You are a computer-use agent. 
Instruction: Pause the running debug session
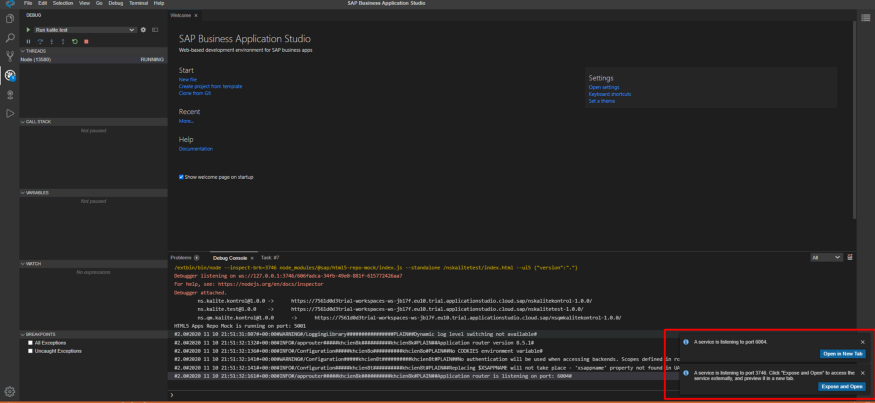(28, 41)
